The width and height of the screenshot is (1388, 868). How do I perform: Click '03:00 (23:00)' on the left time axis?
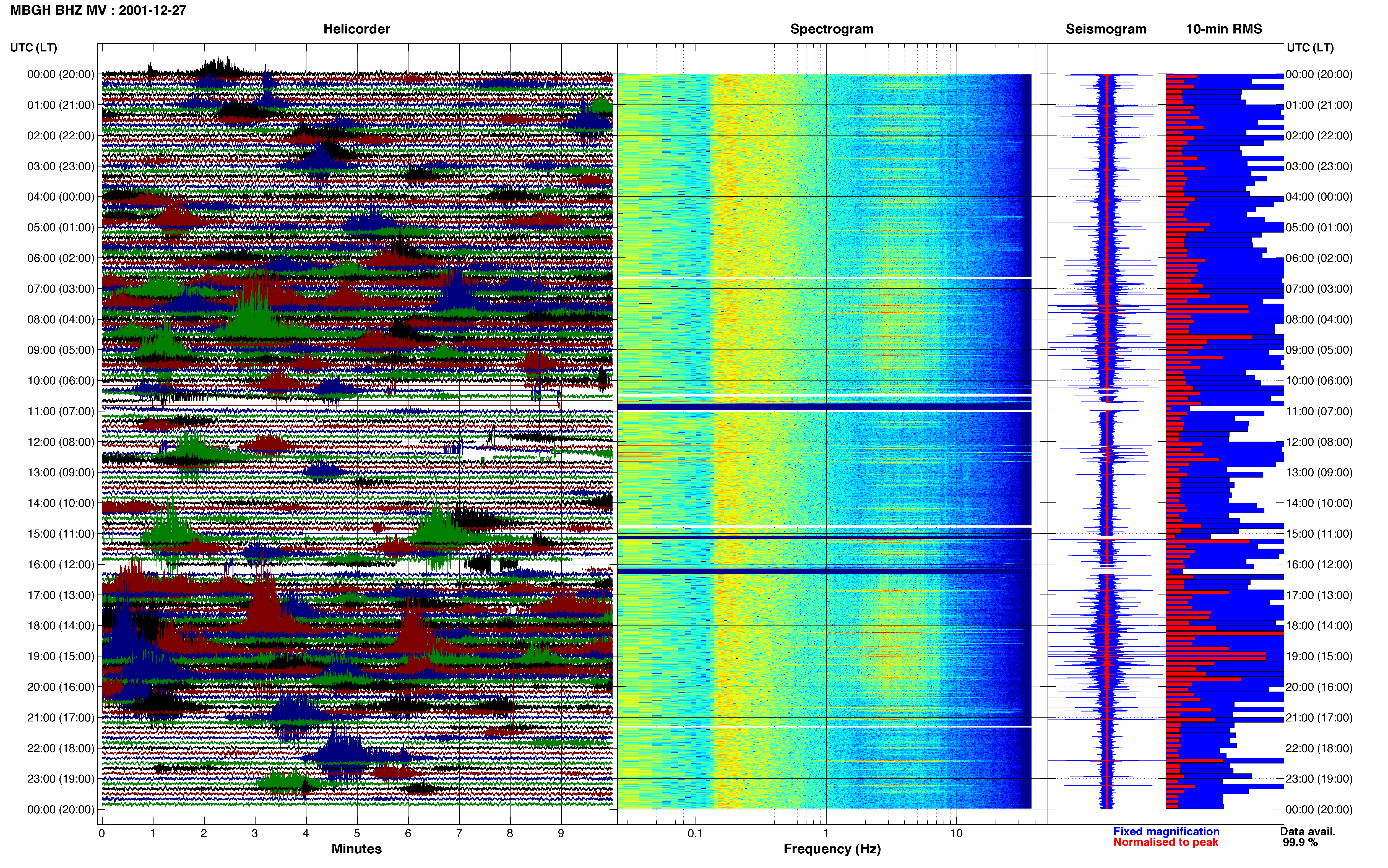click(60, 166)
